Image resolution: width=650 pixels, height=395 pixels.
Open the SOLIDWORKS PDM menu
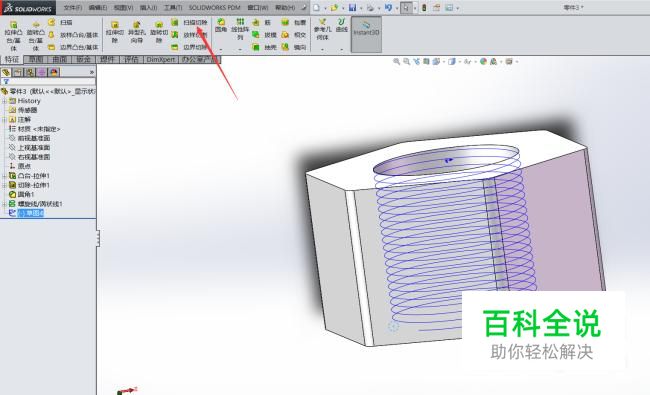tap(214, 7)
